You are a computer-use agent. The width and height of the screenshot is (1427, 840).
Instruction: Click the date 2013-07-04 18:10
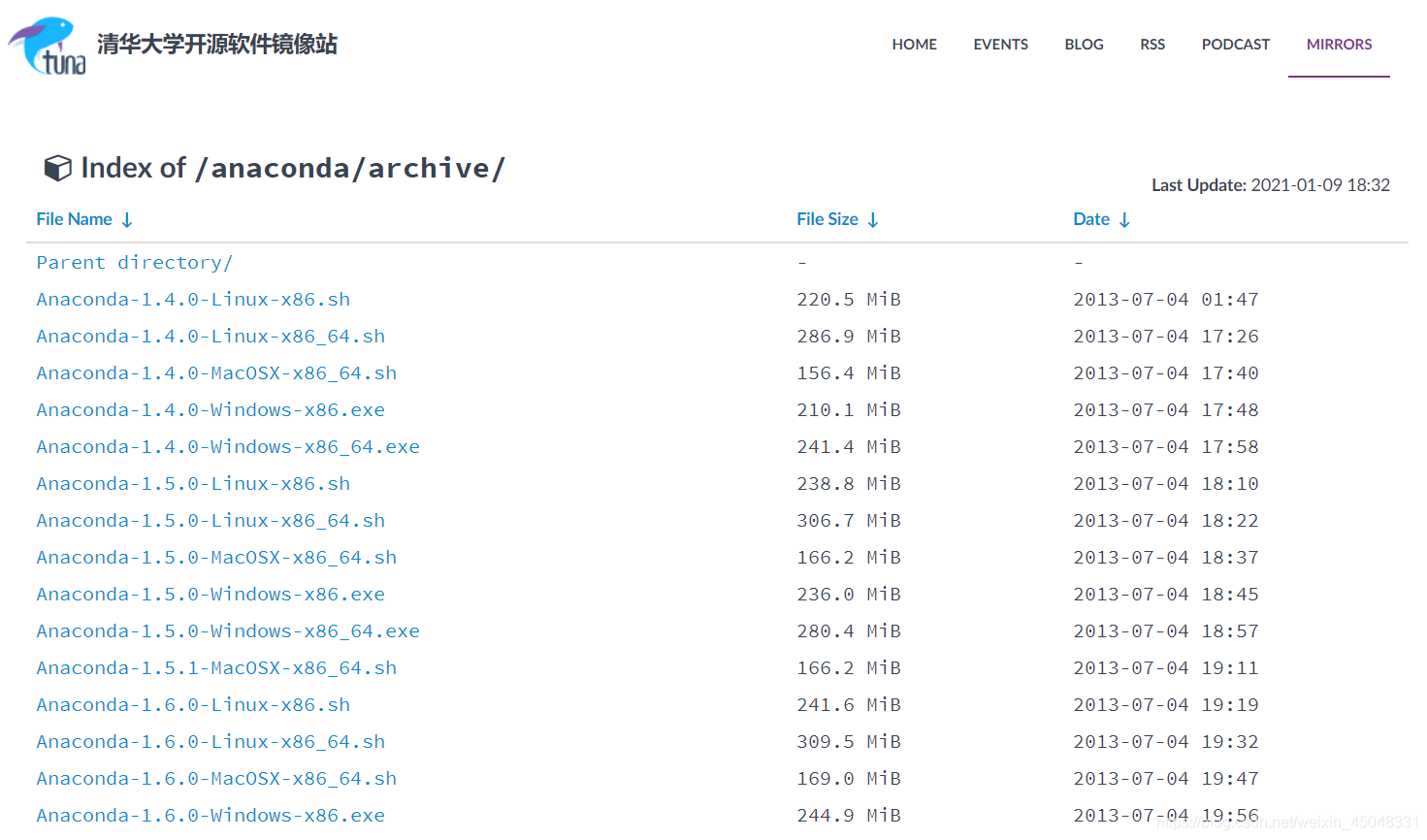(1166, 484)
